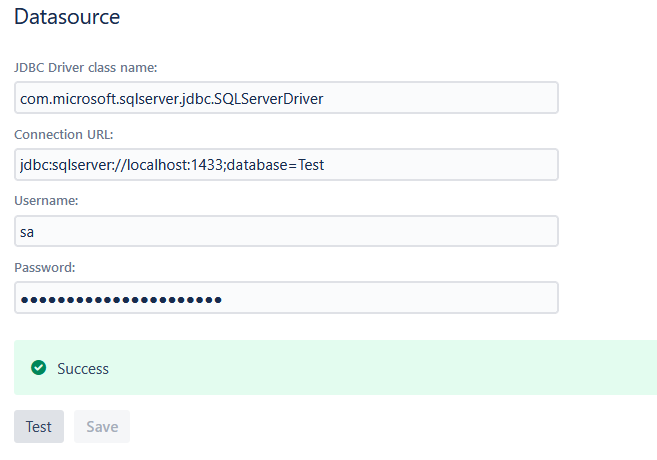Click 'localhost:1433' in the connection URL
The image size is (657, 460).
(174, 165)
